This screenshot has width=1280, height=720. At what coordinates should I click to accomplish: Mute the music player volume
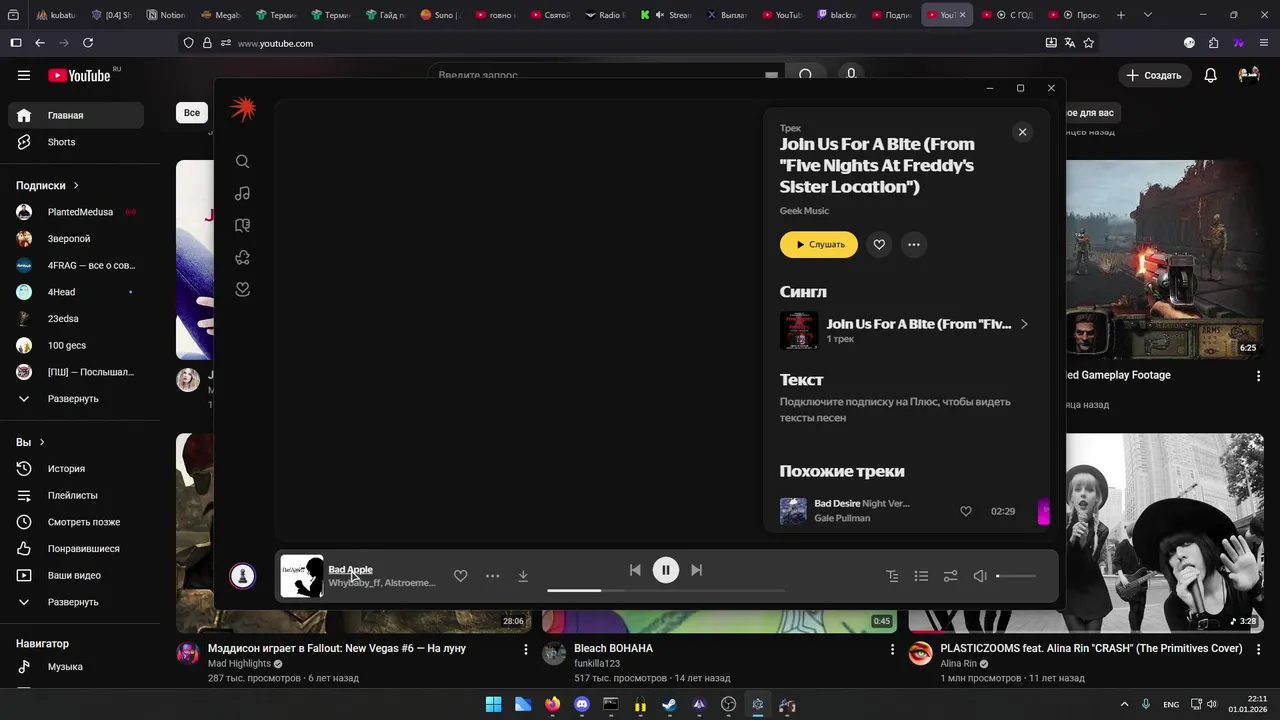coord(980,576)
